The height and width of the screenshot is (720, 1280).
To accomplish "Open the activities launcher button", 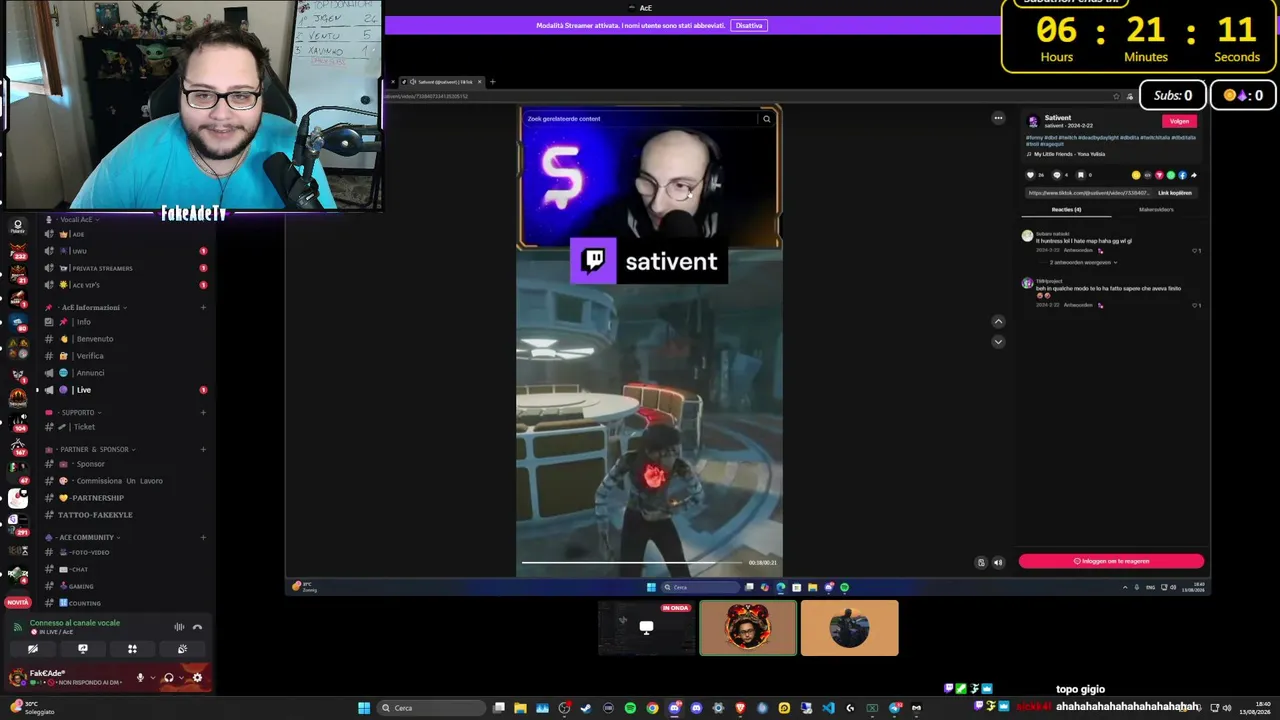I will click(x=132, y=649).
